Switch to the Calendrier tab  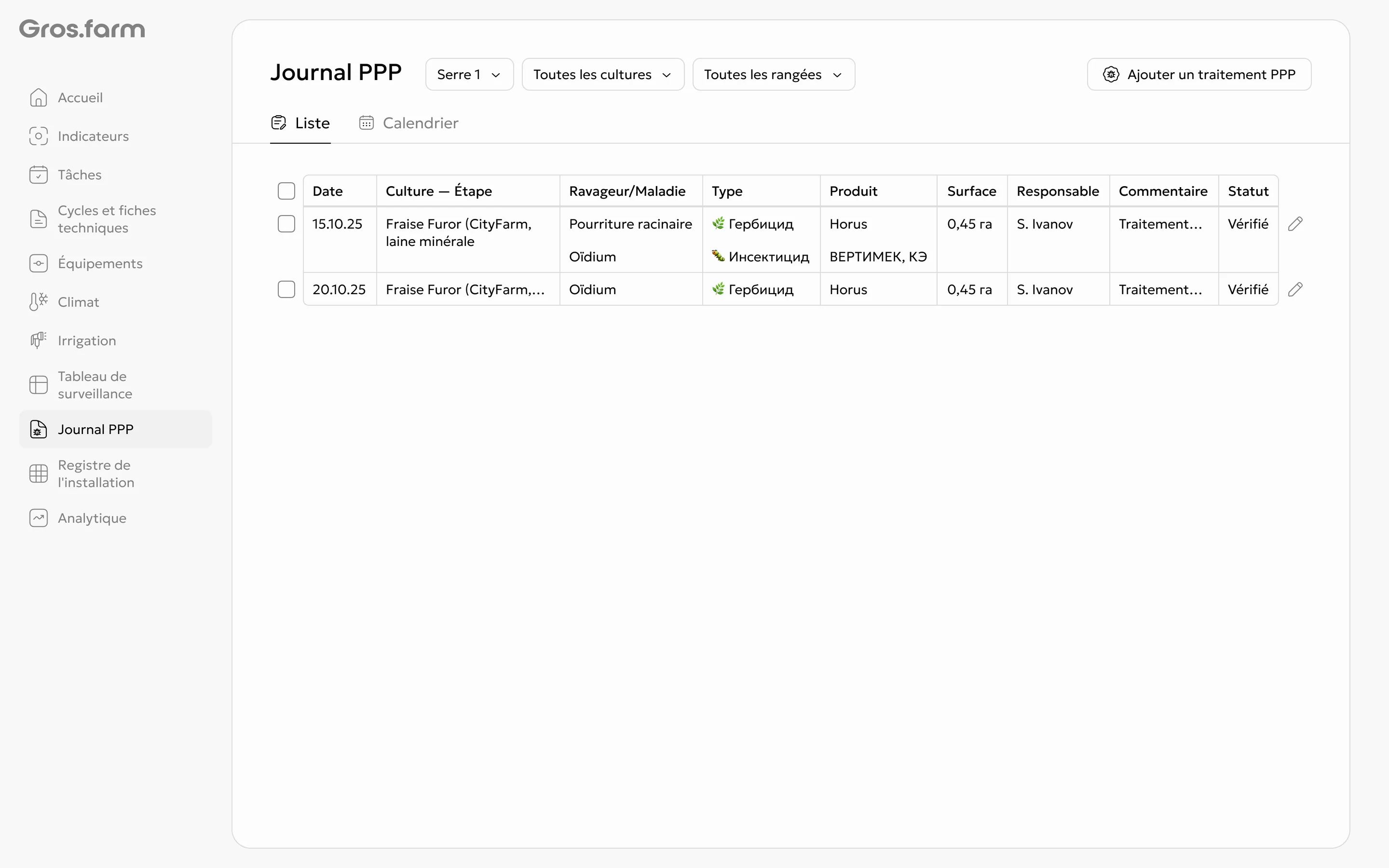(409, 123)
